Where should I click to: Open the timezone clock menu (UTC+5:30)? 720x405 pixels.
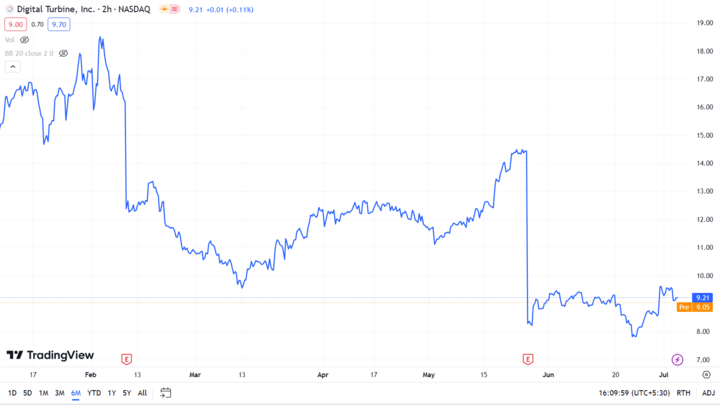pos(634,393)
